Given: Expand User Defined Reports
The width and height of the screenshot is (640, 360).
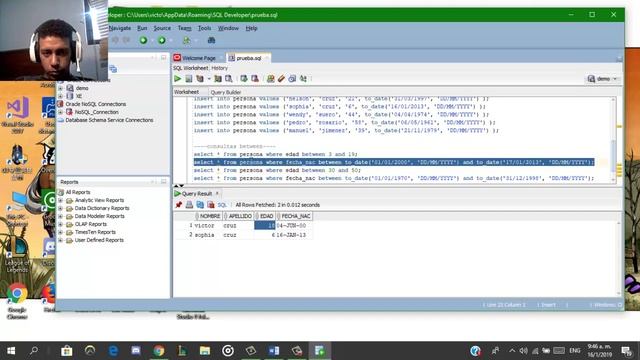Looking at the screenshot, I should point(60,240).
